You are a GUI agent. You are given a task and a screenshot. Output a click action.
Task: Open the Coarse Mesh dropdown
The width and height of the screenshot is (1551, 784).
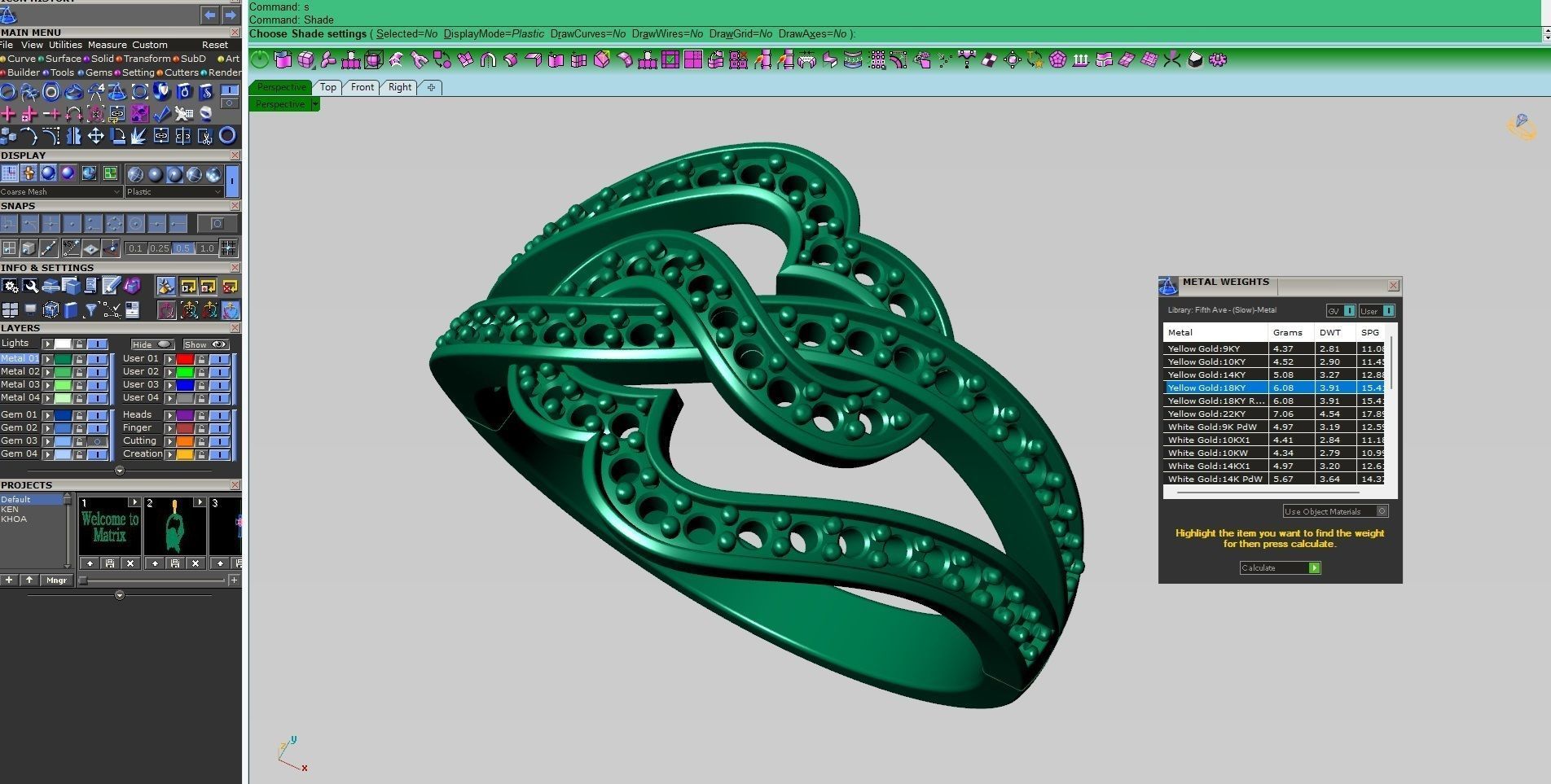(x=61, y=192)
